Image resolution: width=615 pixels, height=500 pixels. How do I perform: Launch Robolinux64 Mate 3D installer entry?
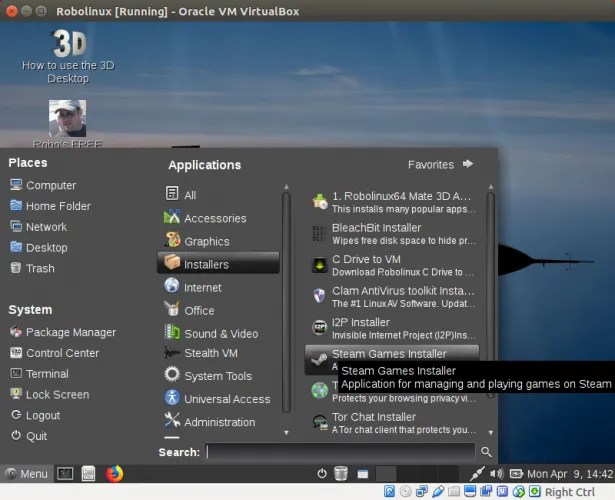point(392,202)
